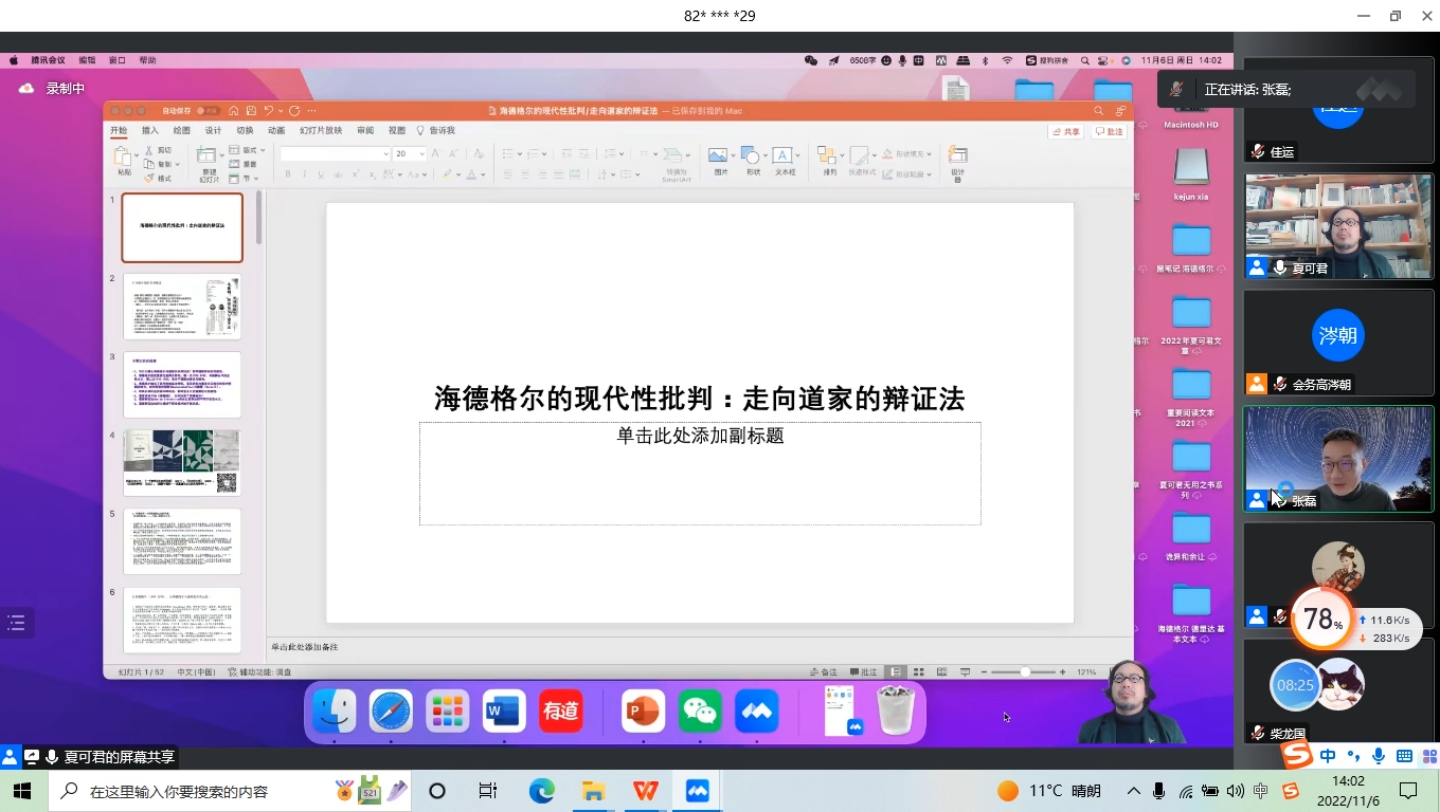
Task: Open WeChat from the Mac dock
Action: click(700, 711)
